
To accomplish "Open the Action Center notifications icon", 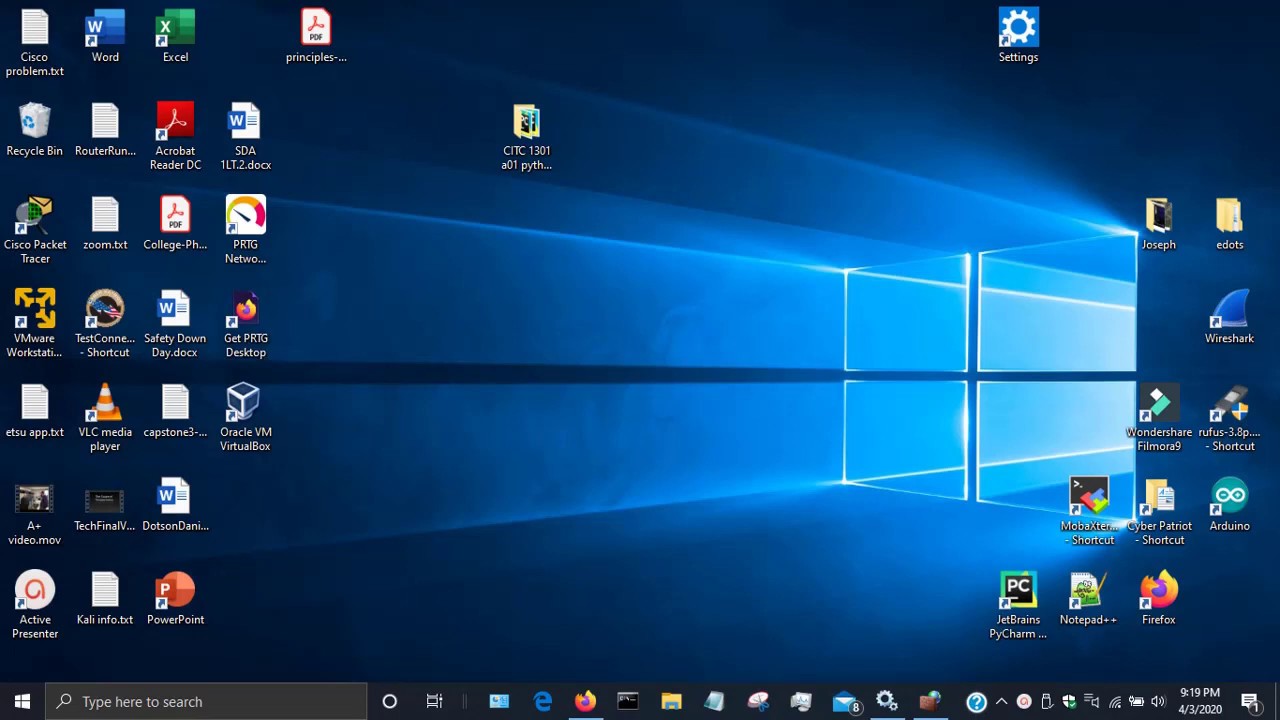I will pyautogui.click(x=1250, y=701).
